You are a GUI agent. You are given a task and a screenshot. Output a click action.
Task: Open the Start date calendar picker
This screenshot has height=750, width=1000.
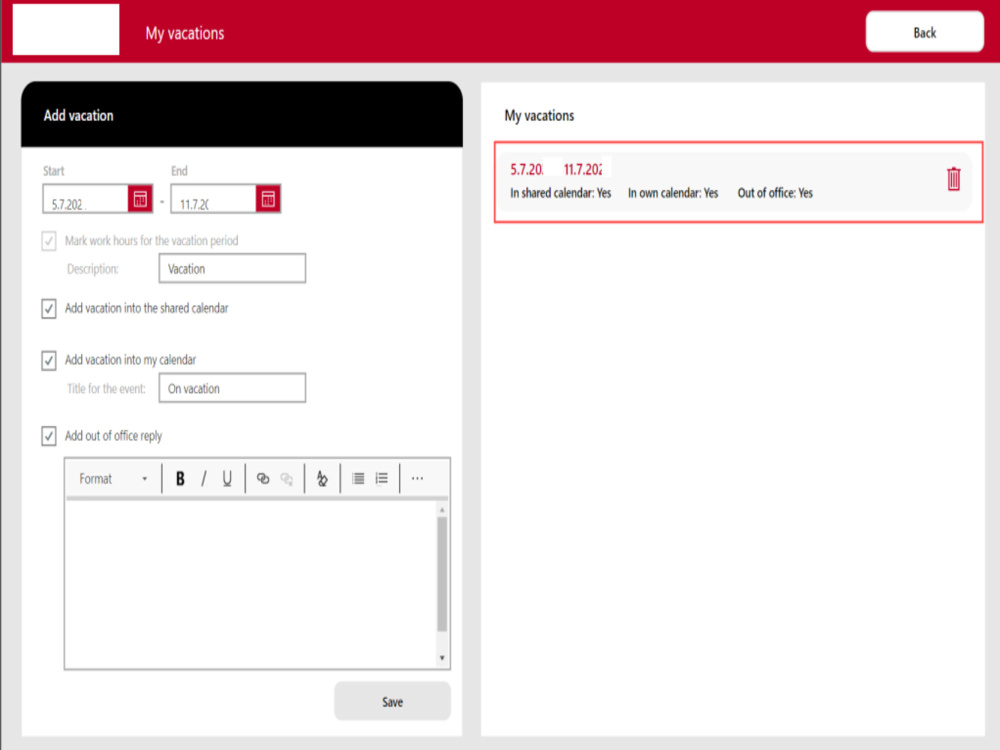click(140, 199)
